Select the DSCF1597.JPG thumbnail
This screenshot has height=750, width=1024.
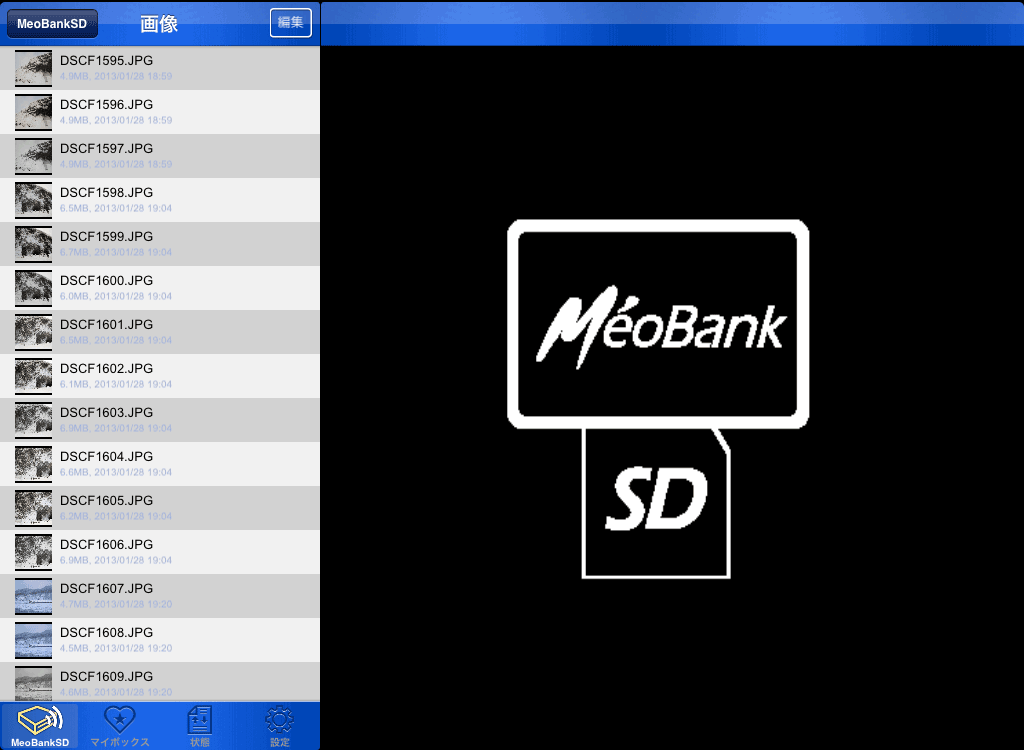33,156
